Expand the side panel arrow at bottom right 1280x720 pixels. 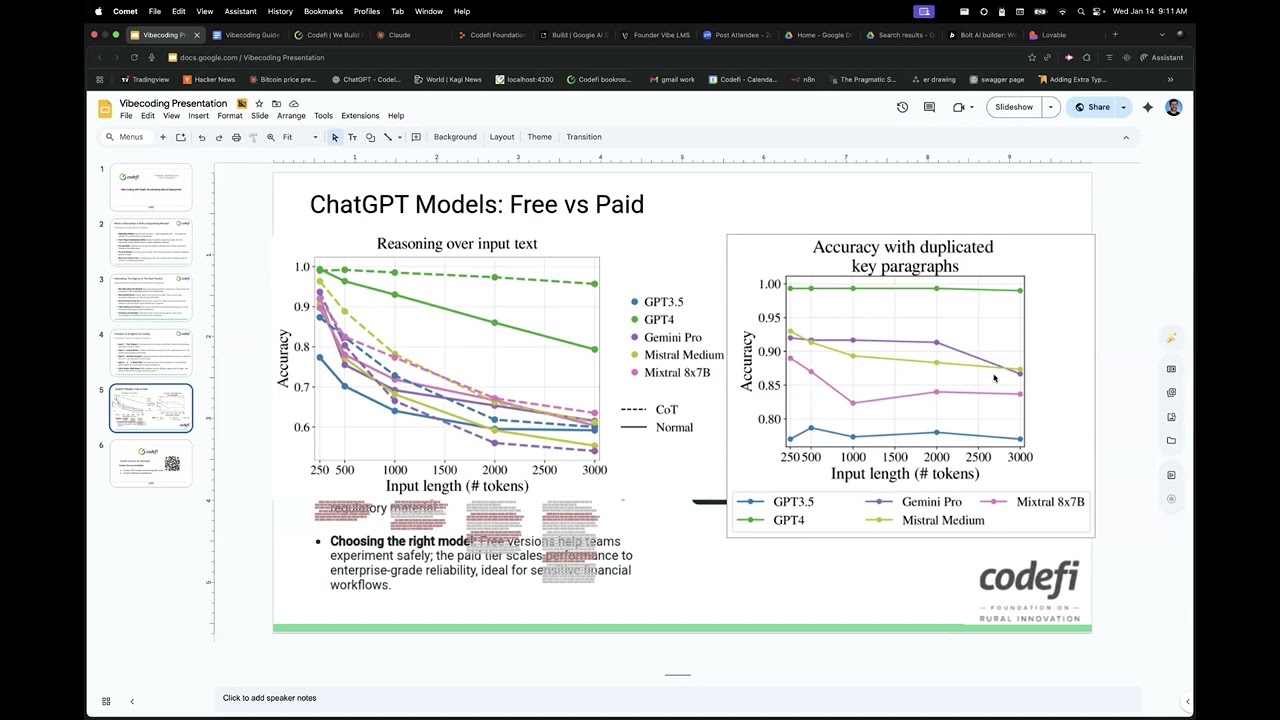click(1187, 701)
